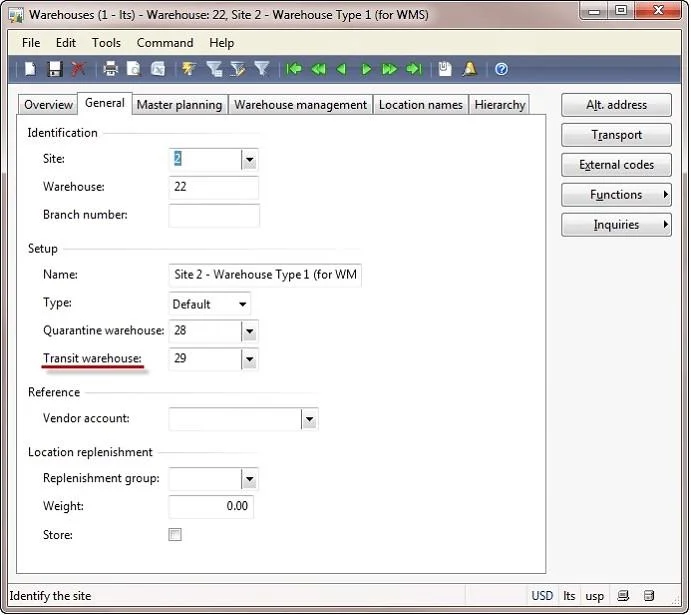Viewport: 691px width, 615px height.
Task: Open the Tools menu
Action: 106,43
